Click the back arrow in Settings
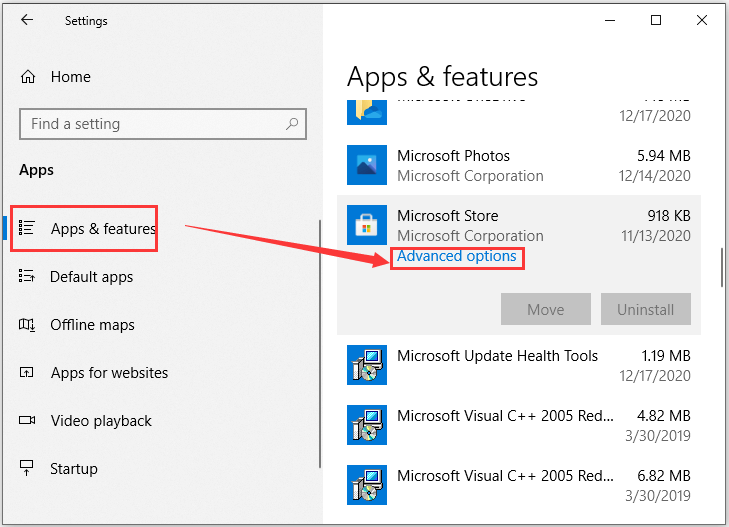Image resolution: width=729 pixels, height=527 pixels. point(27,20)
